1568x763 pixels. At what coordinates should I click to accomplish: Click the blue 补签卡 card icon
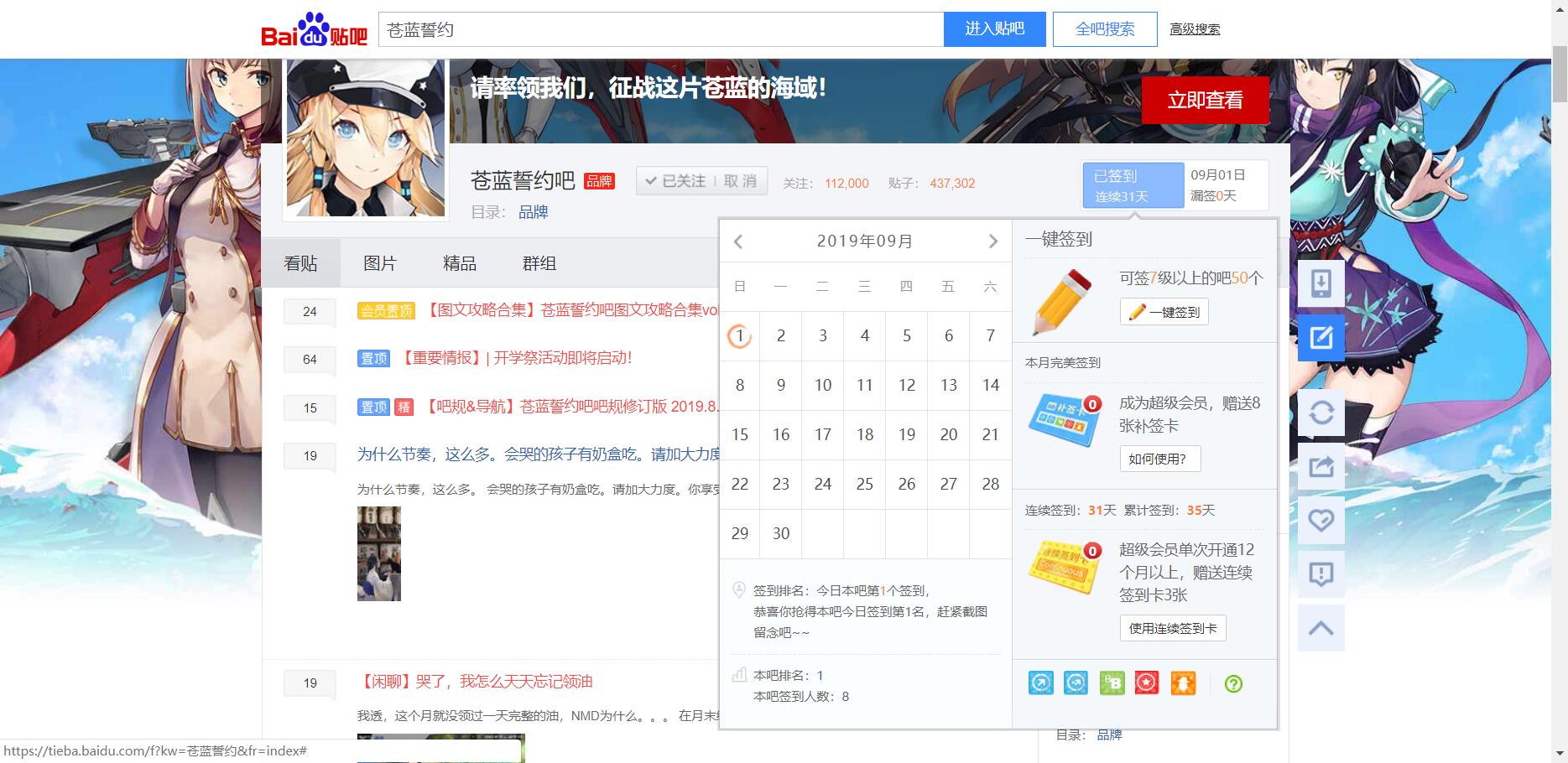click(x=1064, y=419)
